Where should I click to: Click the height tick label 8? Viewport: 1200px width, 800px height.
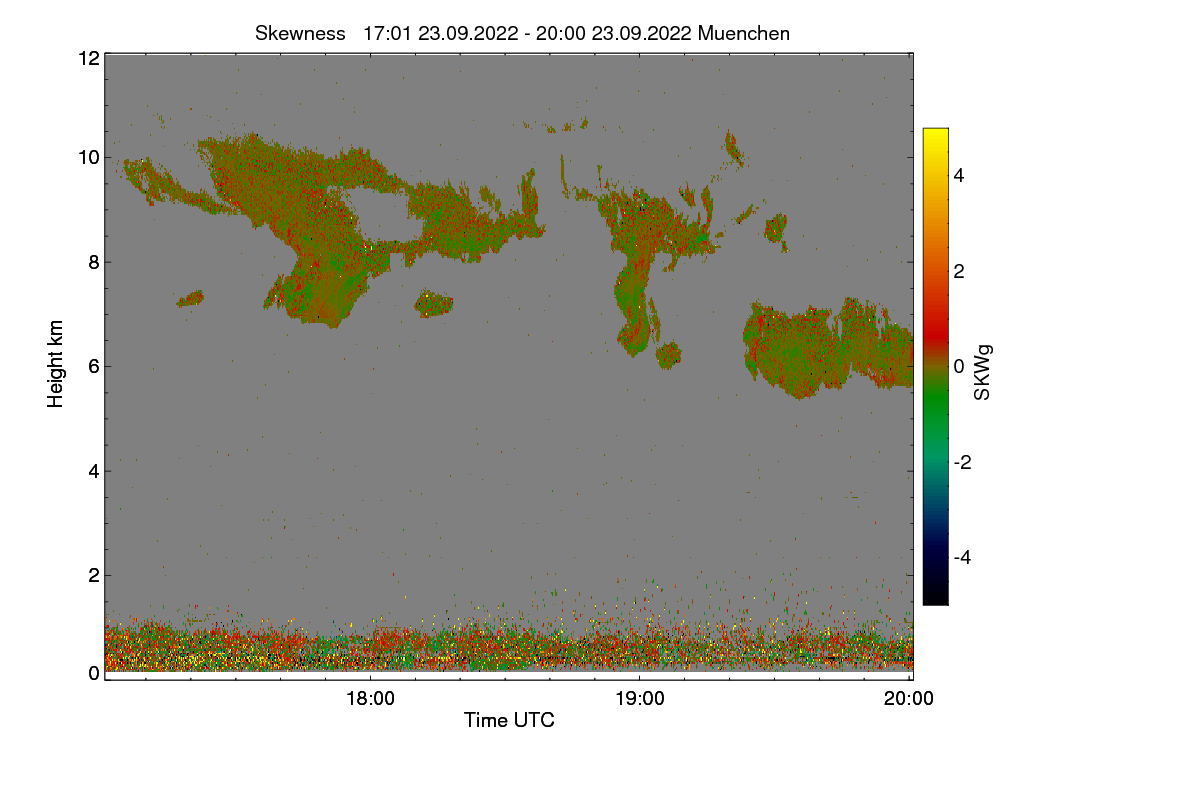(93, 262)
